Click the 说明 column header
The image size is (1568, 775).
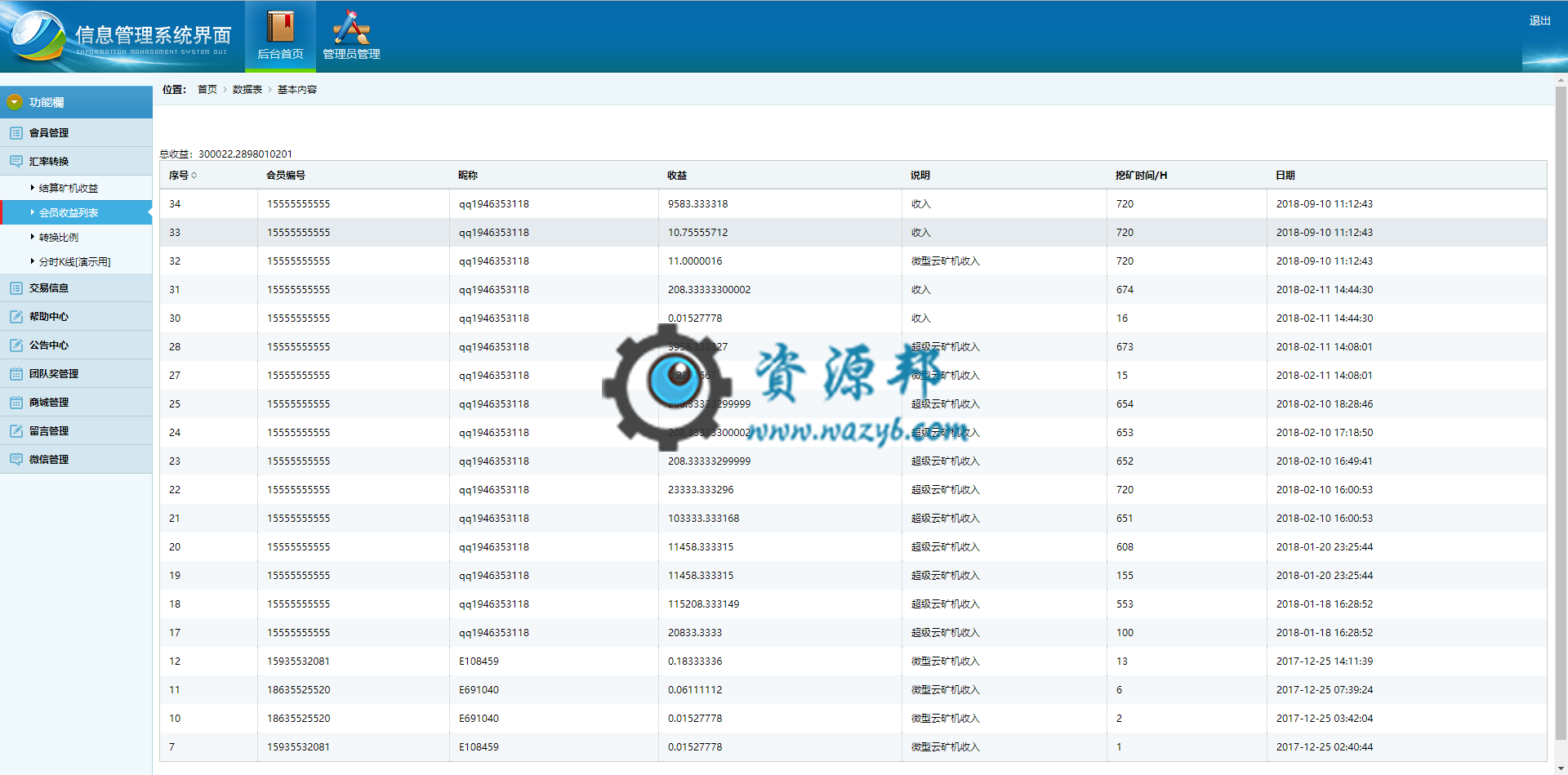pos(920,176)
